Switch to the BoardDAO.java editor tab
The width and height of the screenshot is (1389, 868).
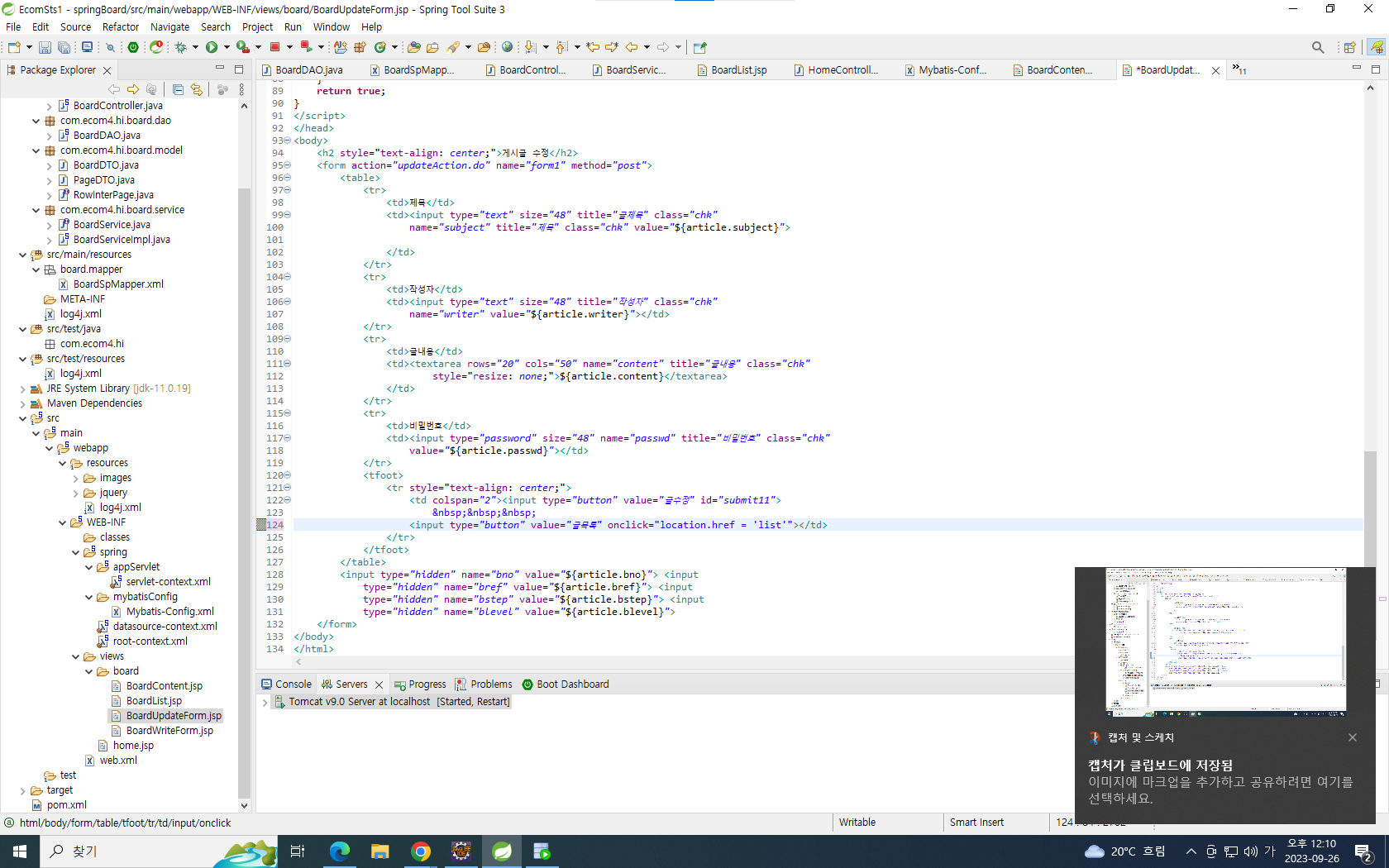302,70
